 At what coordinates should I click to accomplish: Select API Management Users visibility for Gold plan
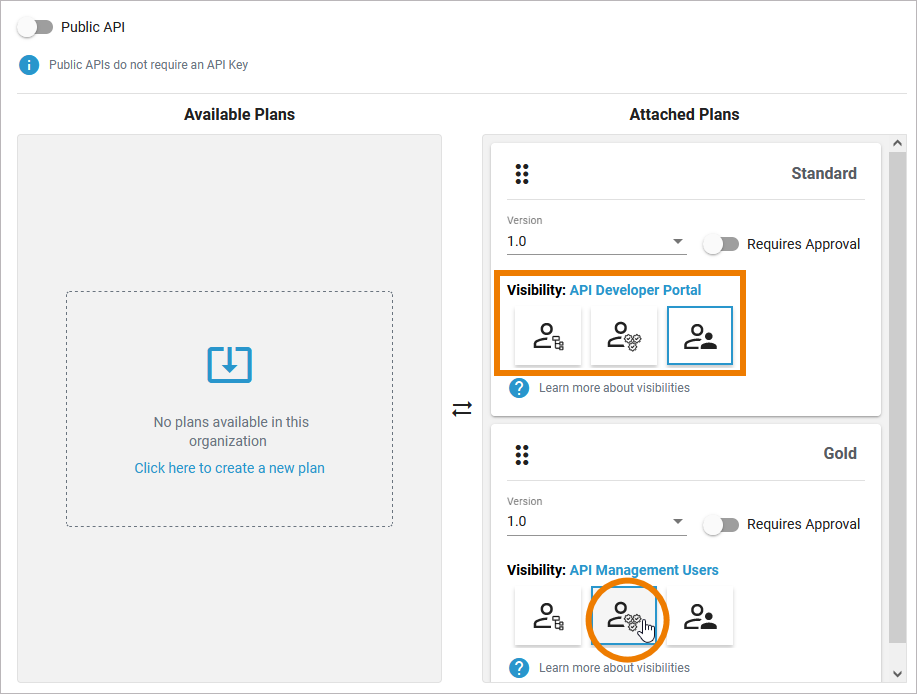click(624, 616)
